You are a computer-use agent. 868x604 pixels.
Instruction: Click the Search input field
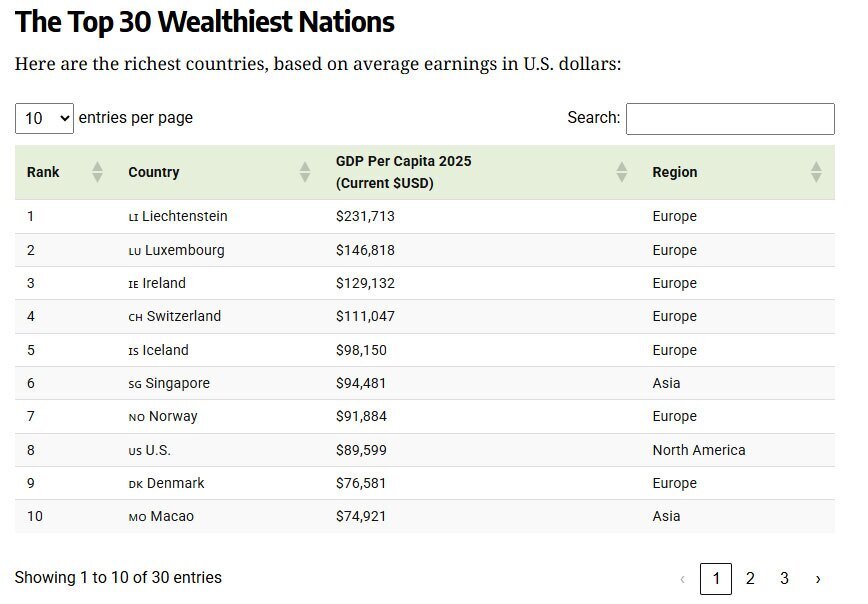click(x=730, y=119)
